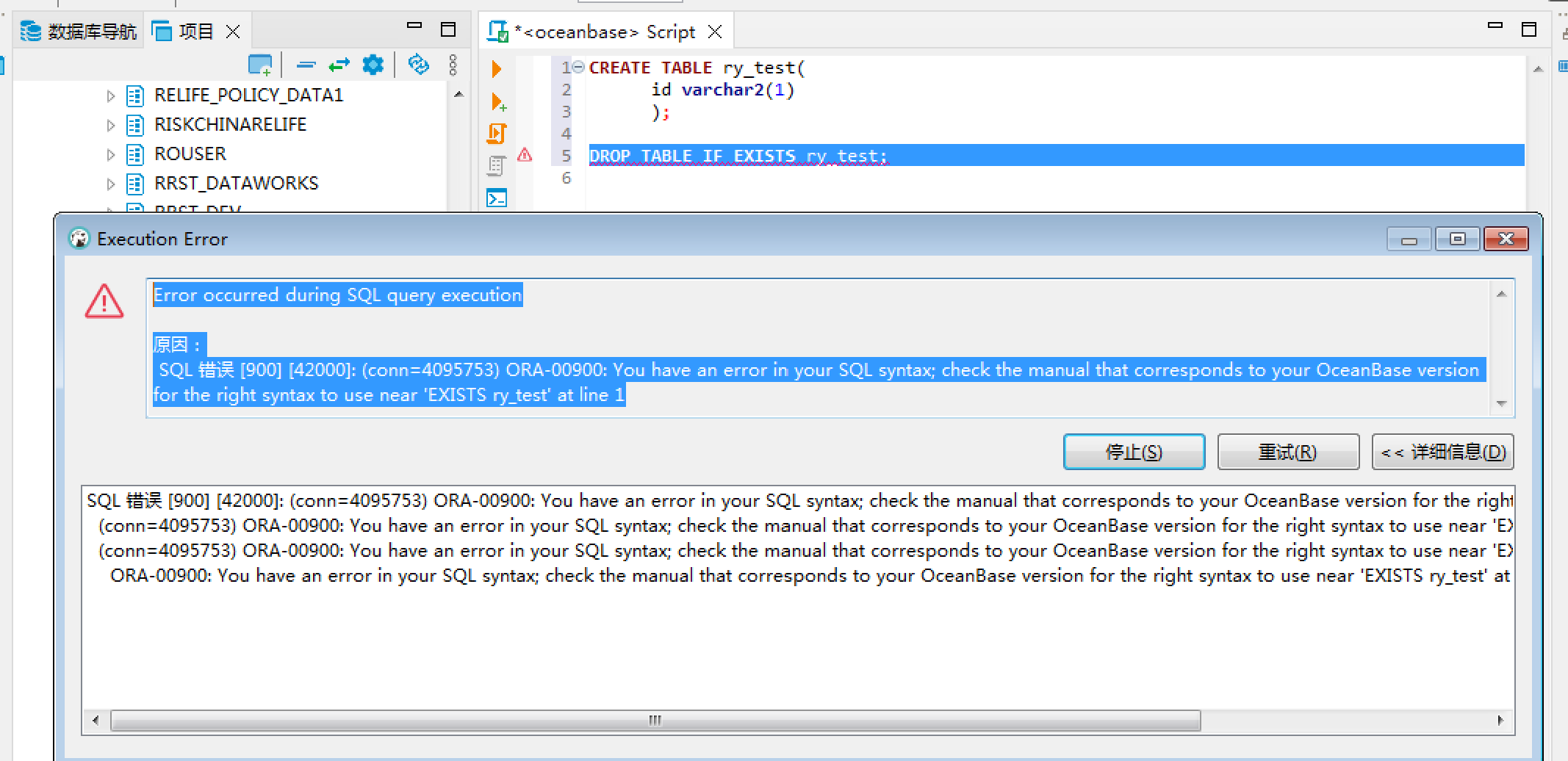The width and height of the screenshot is (1568, 761).
Task: Open project panel settings gear
Action: pos(373,65)
